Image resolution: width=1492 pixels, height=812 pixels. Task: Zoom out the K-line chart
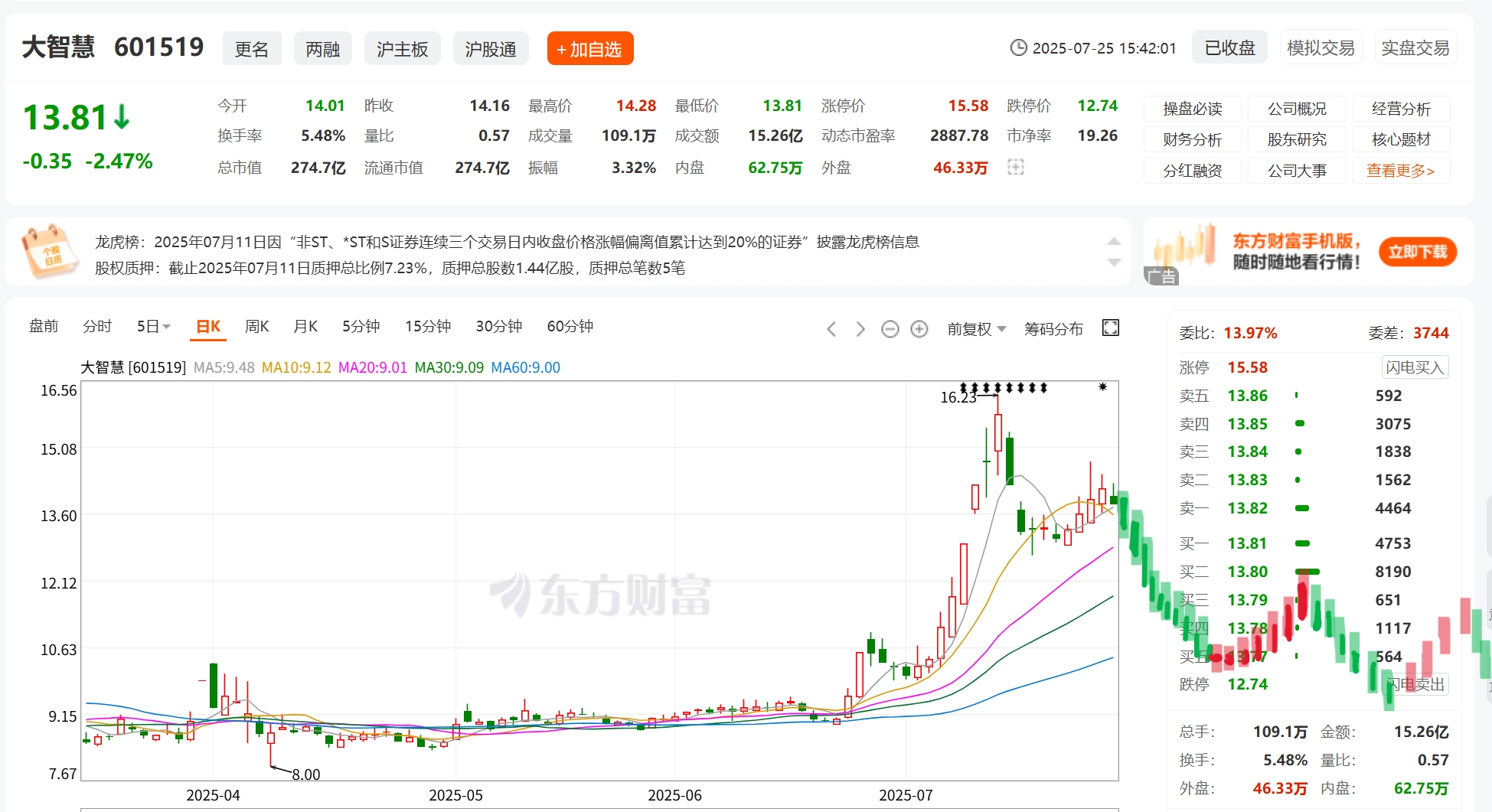point(890,329)
